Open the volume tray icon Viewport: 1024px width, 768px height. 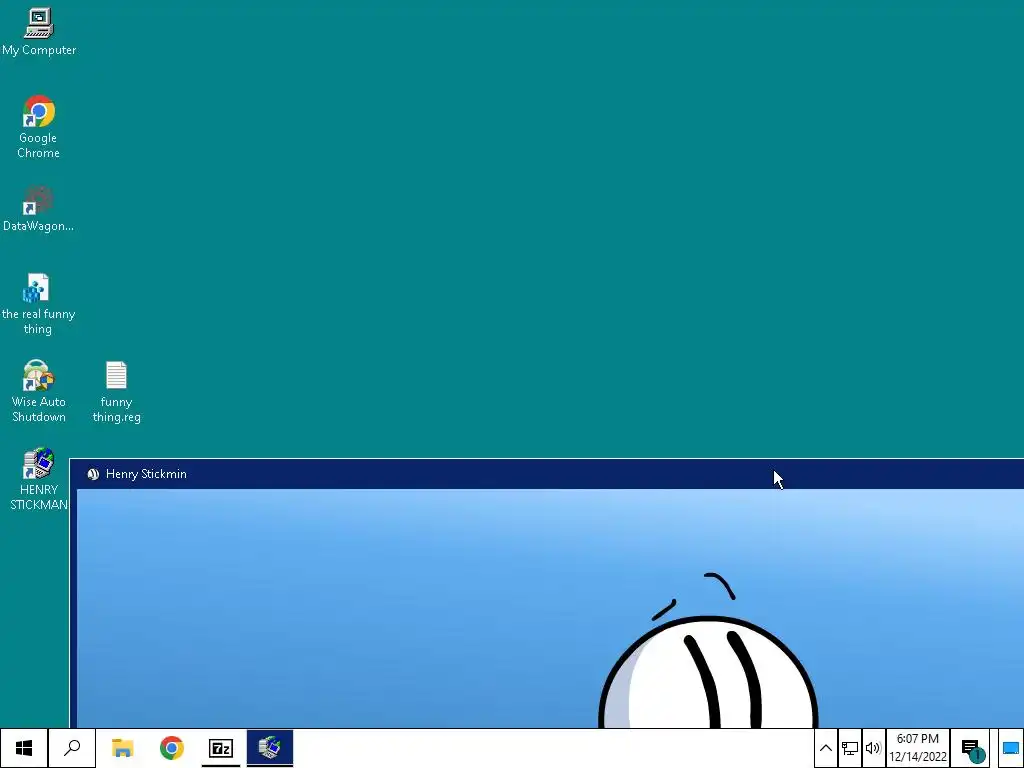click(873, 748)
